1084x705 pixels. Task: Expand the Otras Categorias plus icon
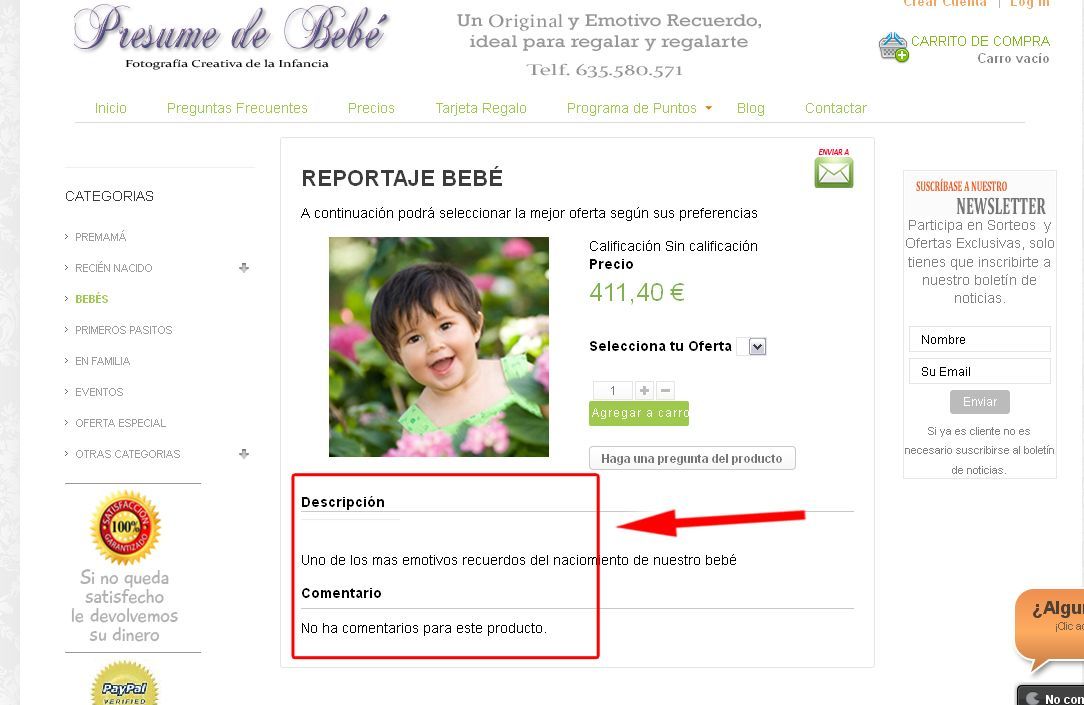tap(243, 453)
